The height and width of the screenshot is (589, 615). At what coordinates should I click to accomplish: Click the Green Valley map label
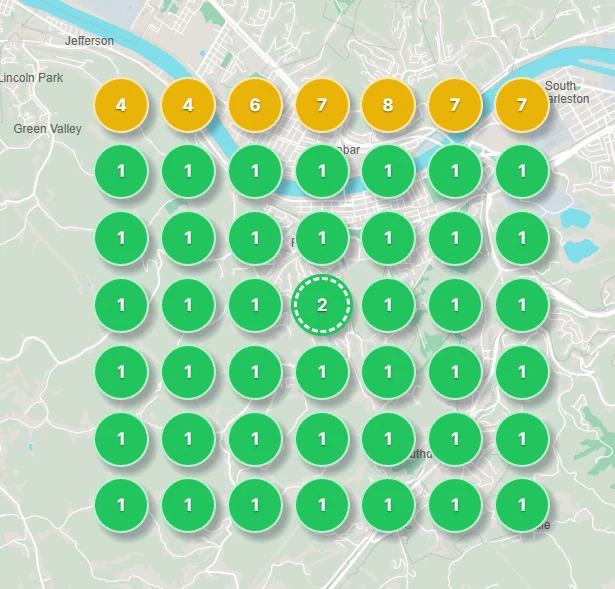[x=47, y=129]
